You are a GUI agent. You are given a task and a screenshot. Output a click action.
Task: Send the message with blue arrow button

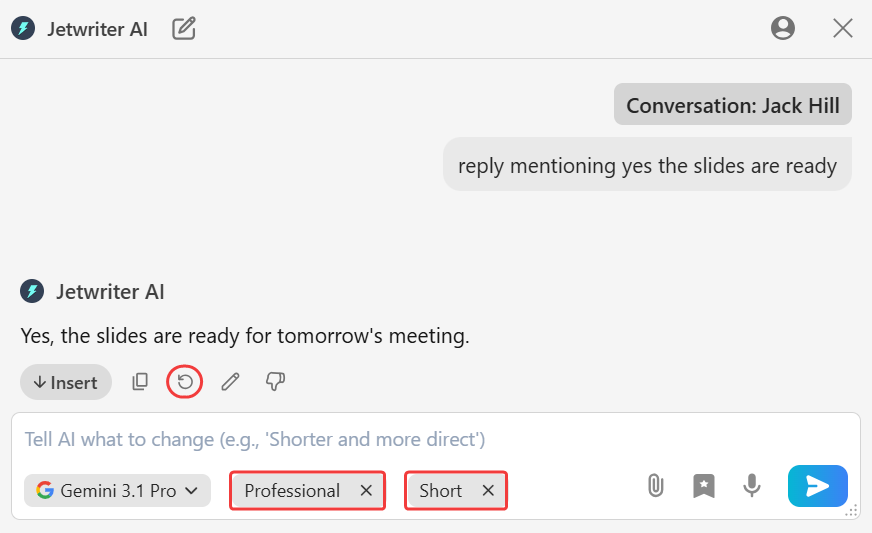[818, 486]
